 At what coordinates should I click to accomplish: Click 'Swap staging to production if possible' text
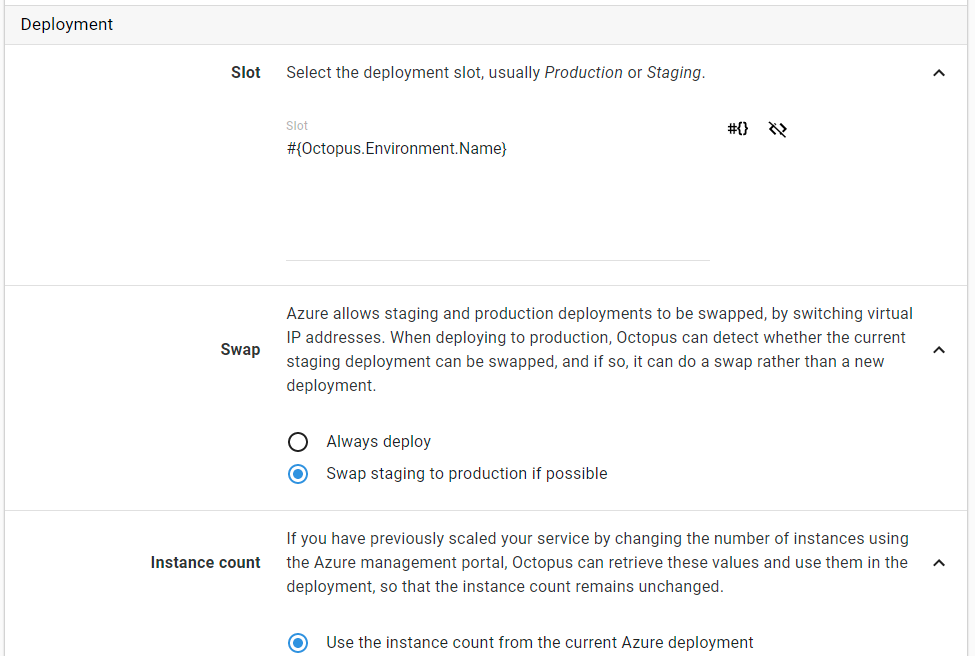[466, 474]
